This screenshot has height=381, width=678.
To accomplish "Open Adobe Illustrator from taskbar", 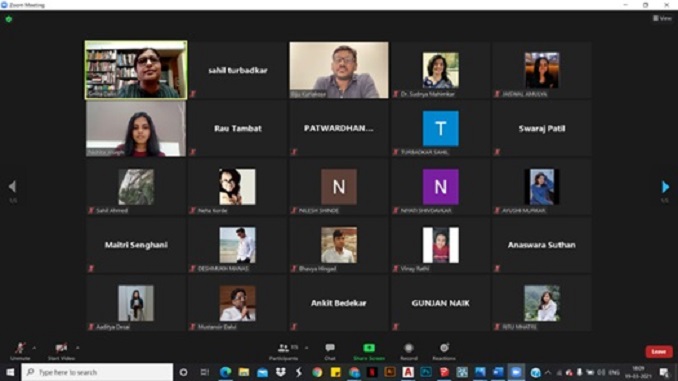I will (x=390, y=372).
